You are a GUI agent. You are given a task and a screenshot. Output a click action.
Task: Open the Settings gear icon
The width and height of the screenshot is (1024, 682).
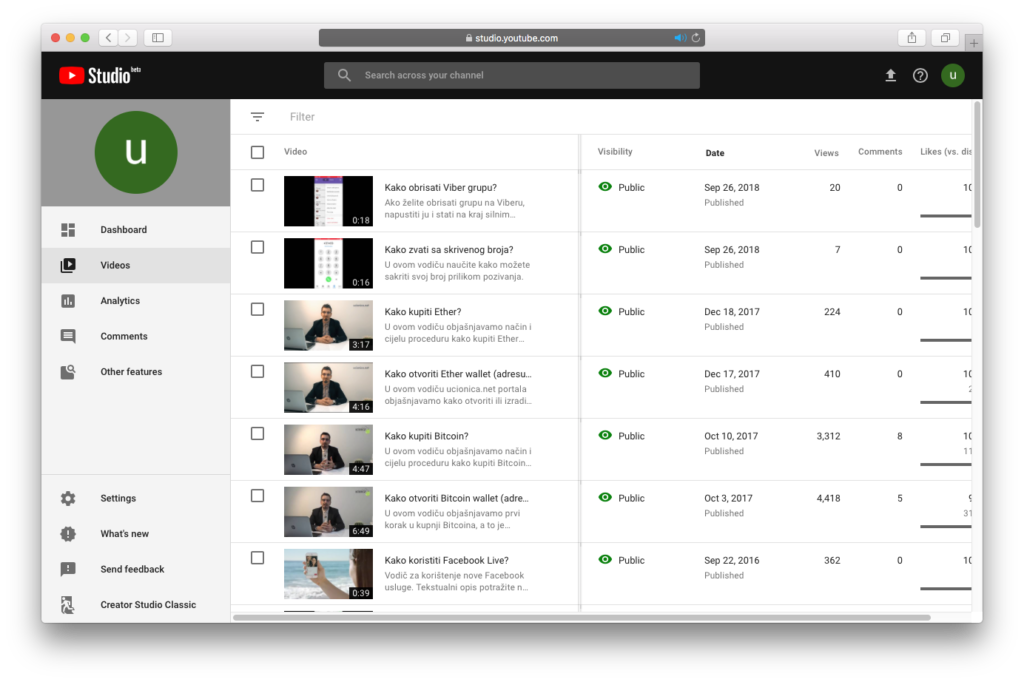click(68, 499)
